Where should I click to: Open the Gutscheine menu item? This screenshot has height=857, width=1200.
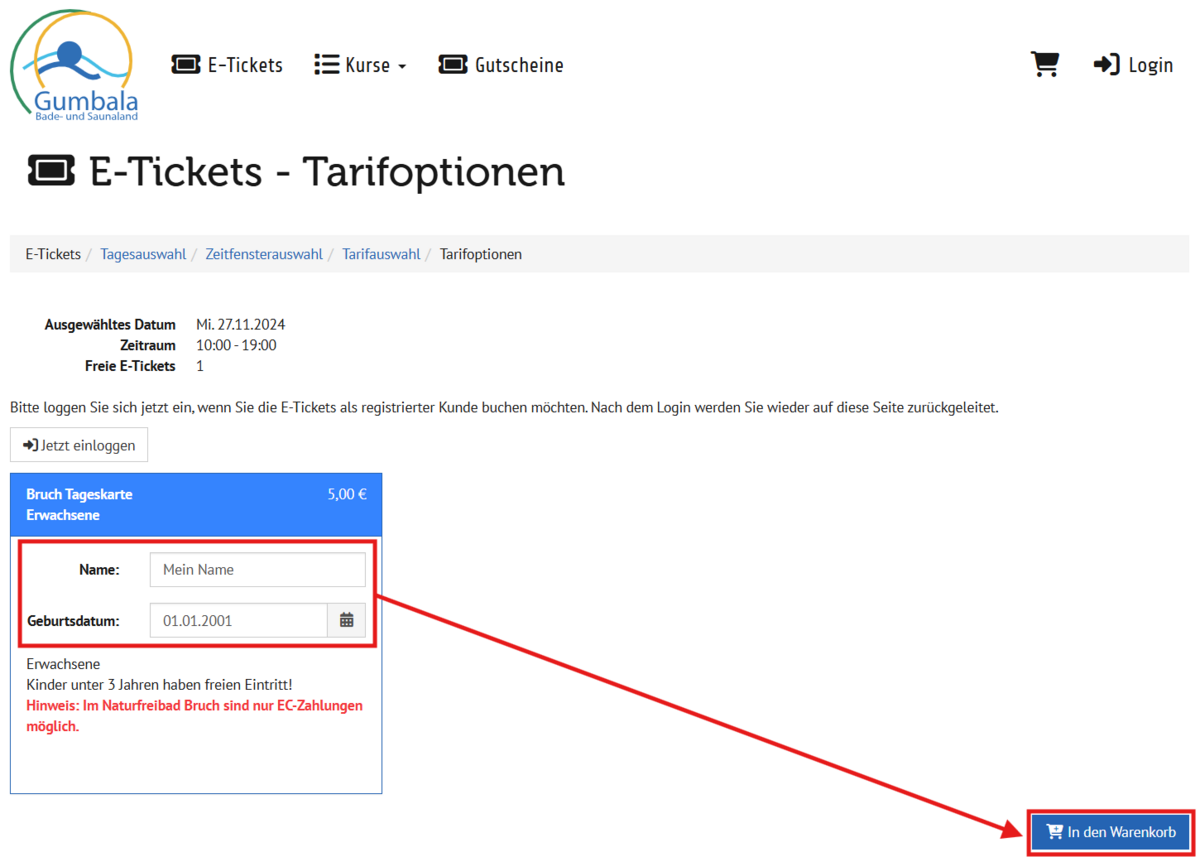(x=518, y=65)
